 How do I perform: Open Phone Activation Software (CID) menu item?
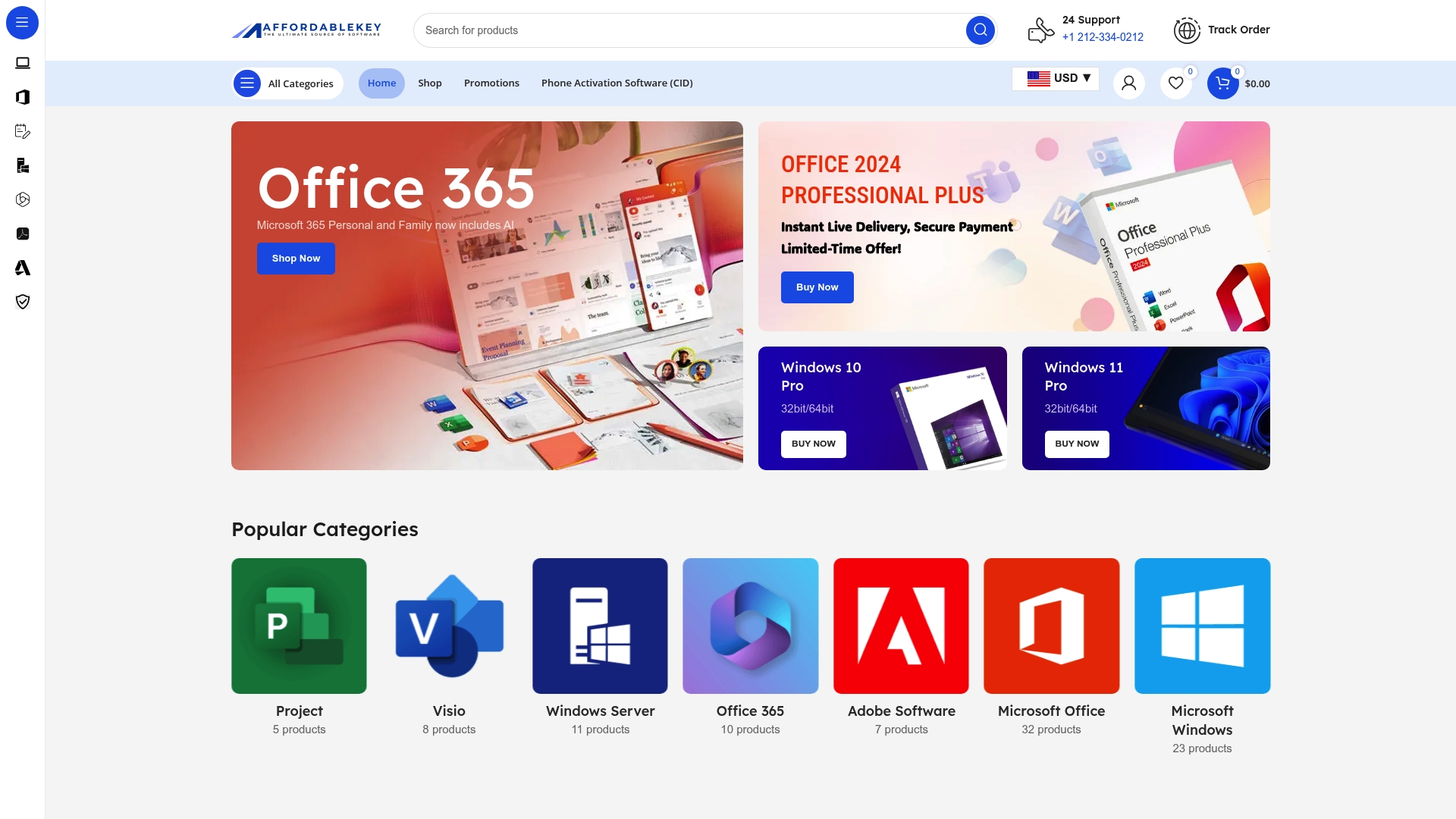[617, 83]
